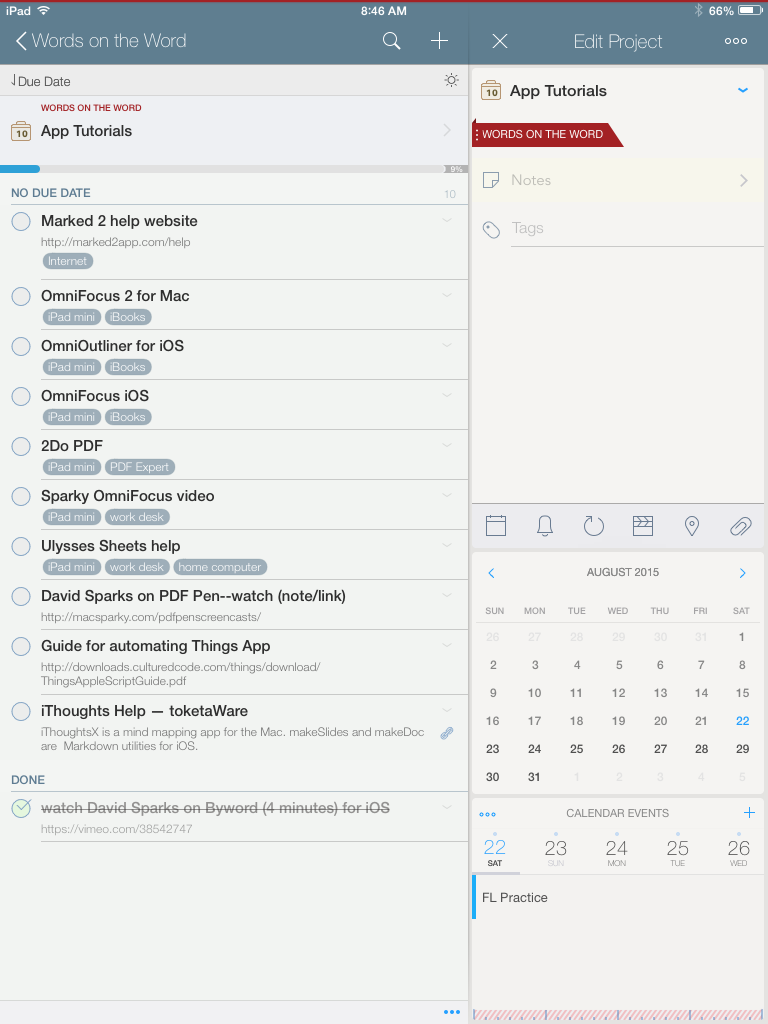Tap the location pin icon

[691, 526]
